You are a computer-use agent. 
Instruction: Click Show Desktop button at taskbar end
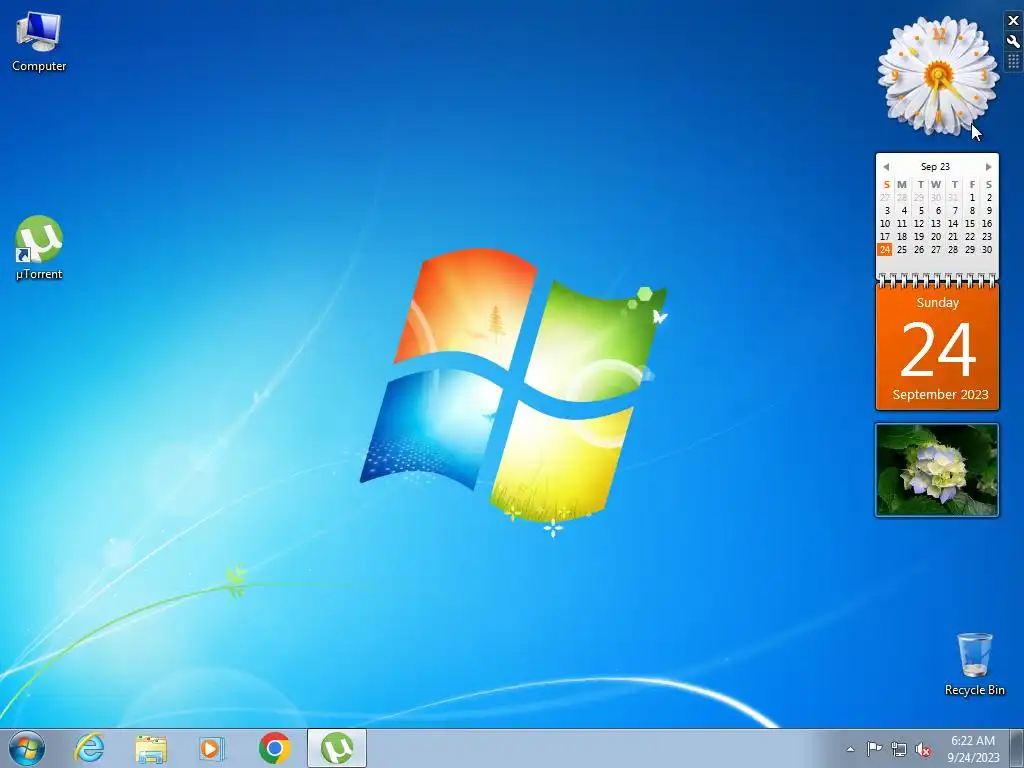point(1017,748)
